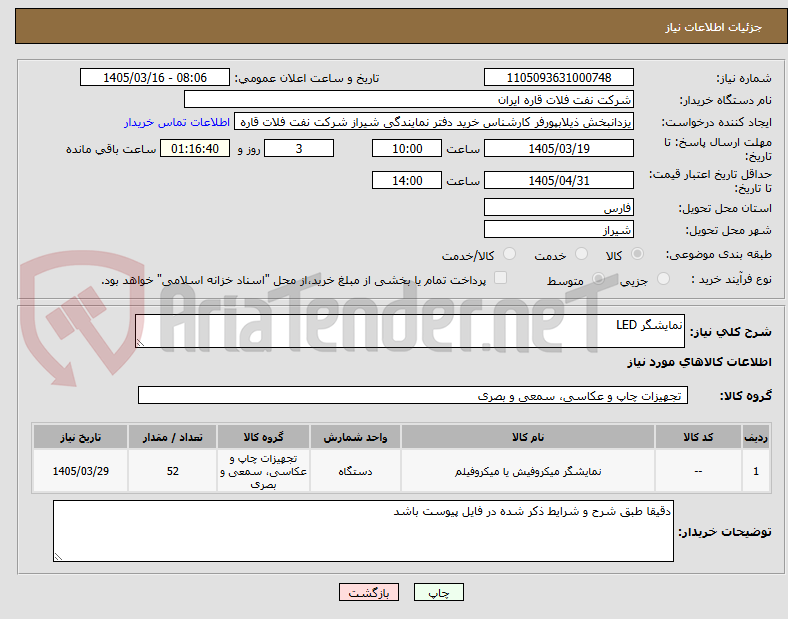Click the item code cell showing --
The image size is (788, 619).
pyautogui.click(x=698, y=471)
